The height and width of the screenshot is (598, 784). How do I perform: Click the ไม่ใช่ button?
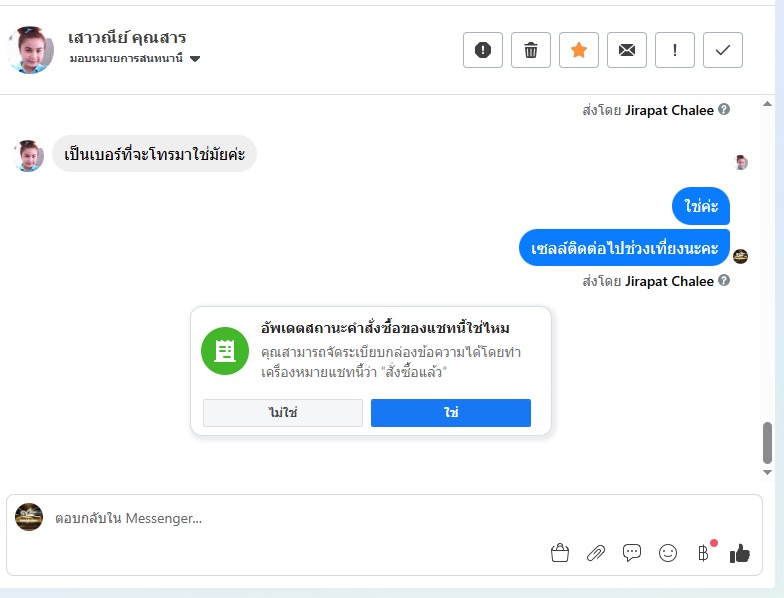click(x=283, y=413)
